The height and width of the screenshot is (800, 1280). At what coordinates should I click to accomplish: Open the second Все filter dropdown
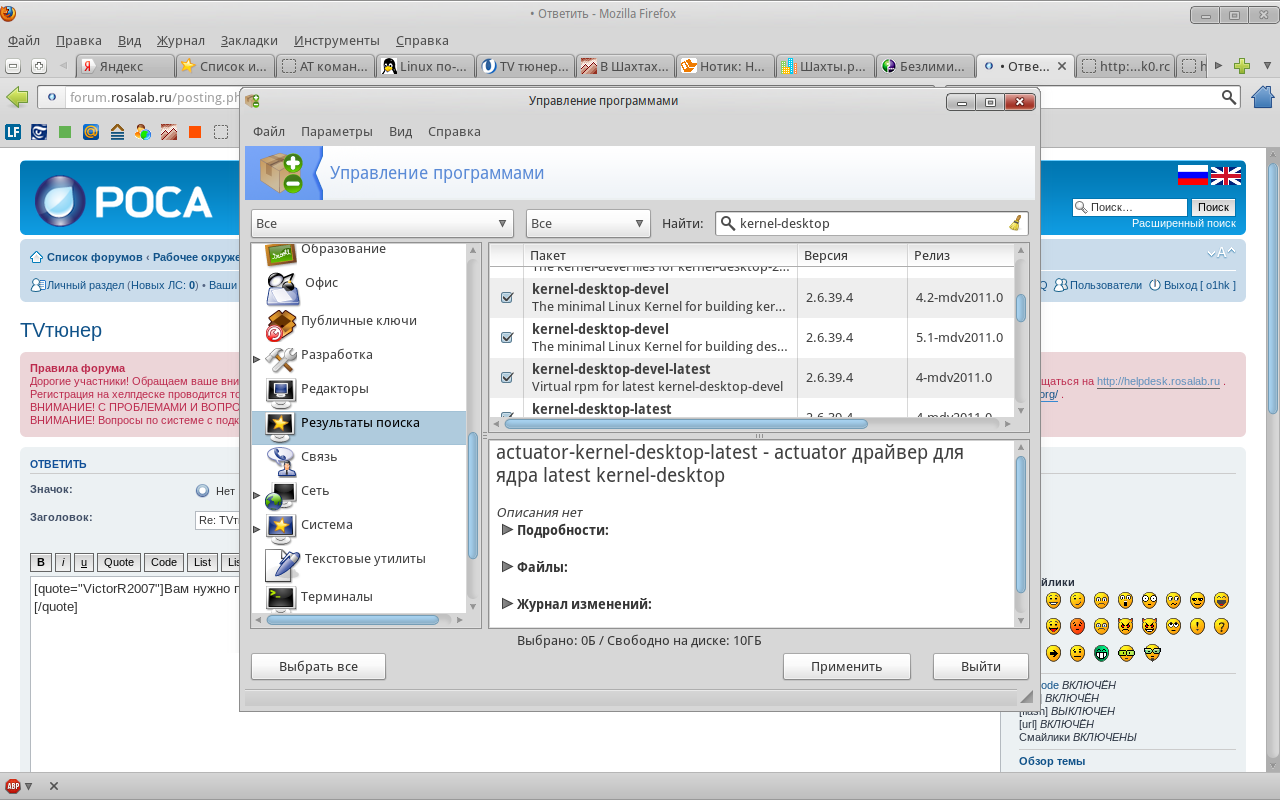click(x=589, y=223)
